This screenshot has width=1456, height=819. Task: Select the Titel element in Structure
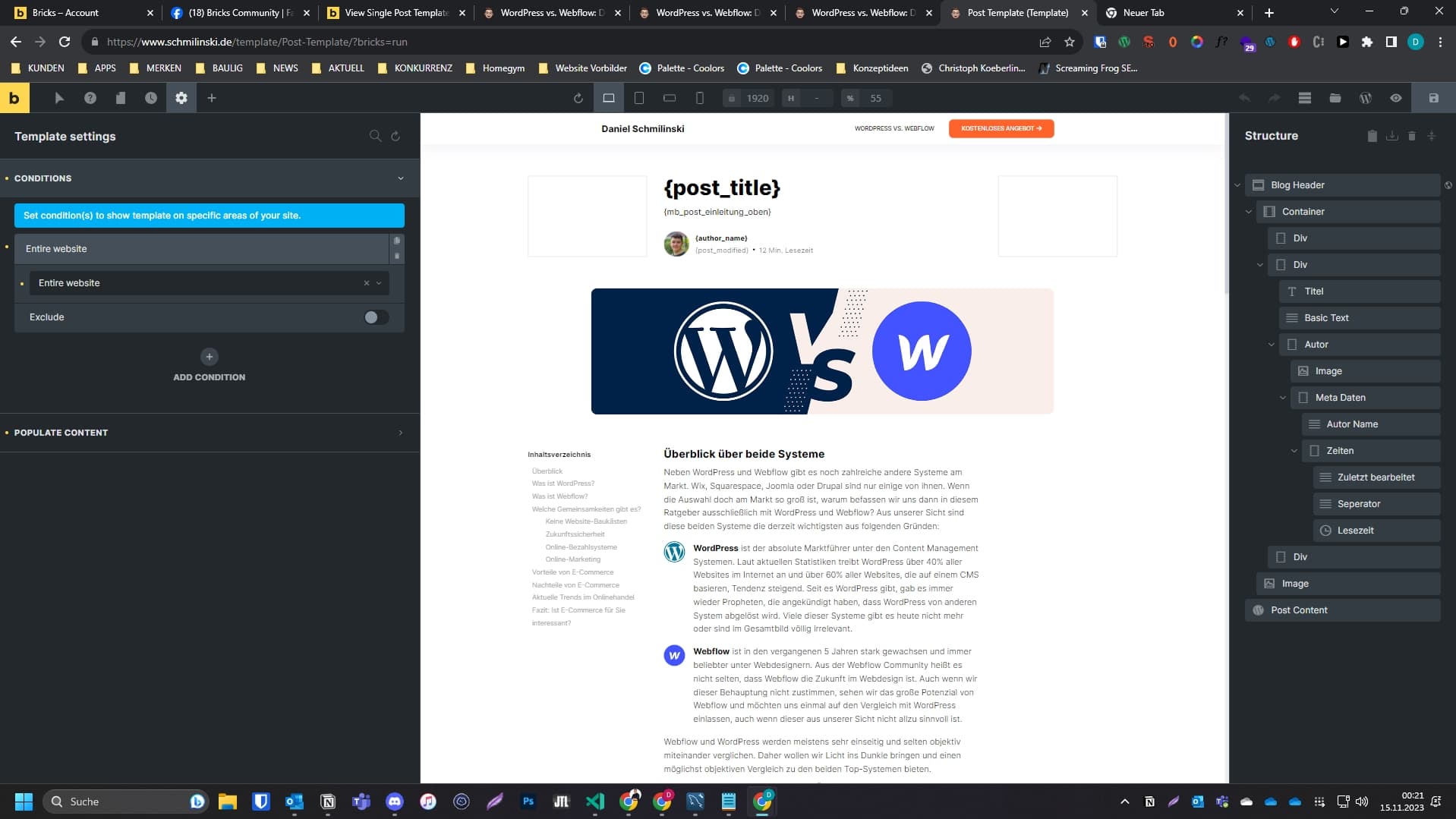point(1360,291)
